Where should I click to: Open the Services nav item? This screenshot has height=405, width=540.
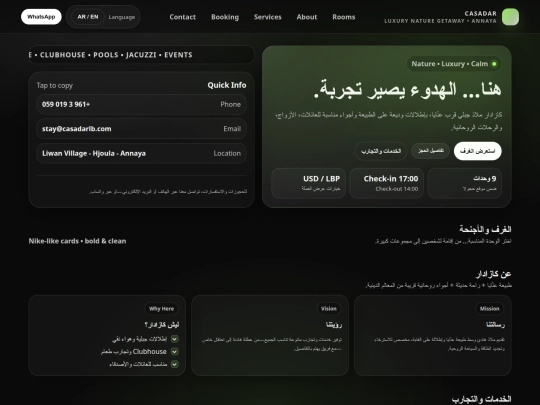pos(268,17)
